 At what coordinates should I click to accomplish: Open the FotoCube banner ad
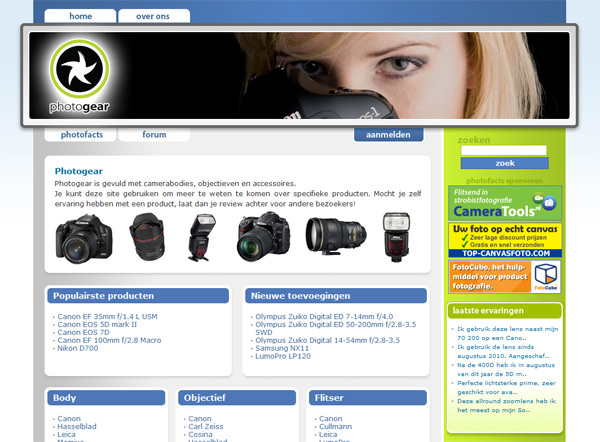[x=505, y=277]
